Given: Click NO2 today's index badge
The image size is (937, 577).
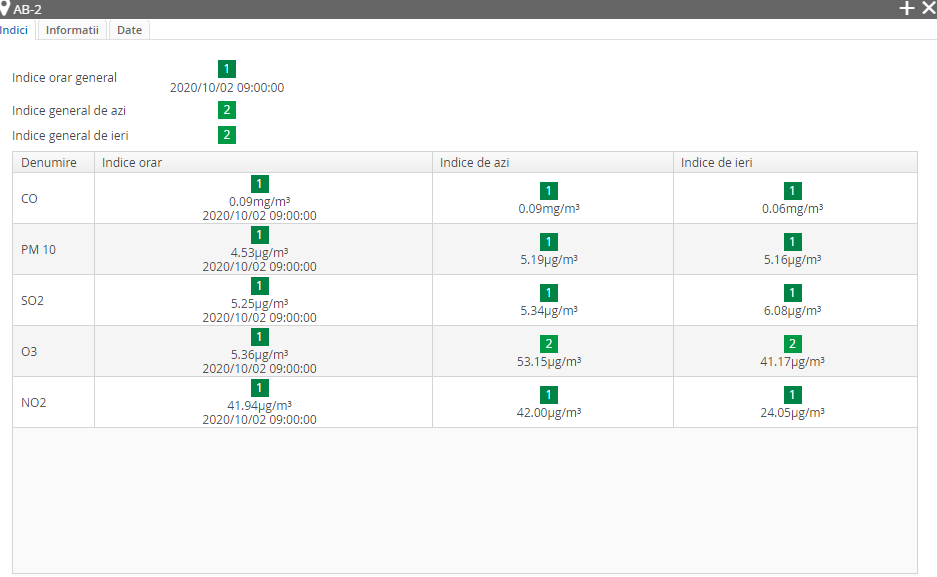Looking at the screenshot, I should (x=549, y=395).
